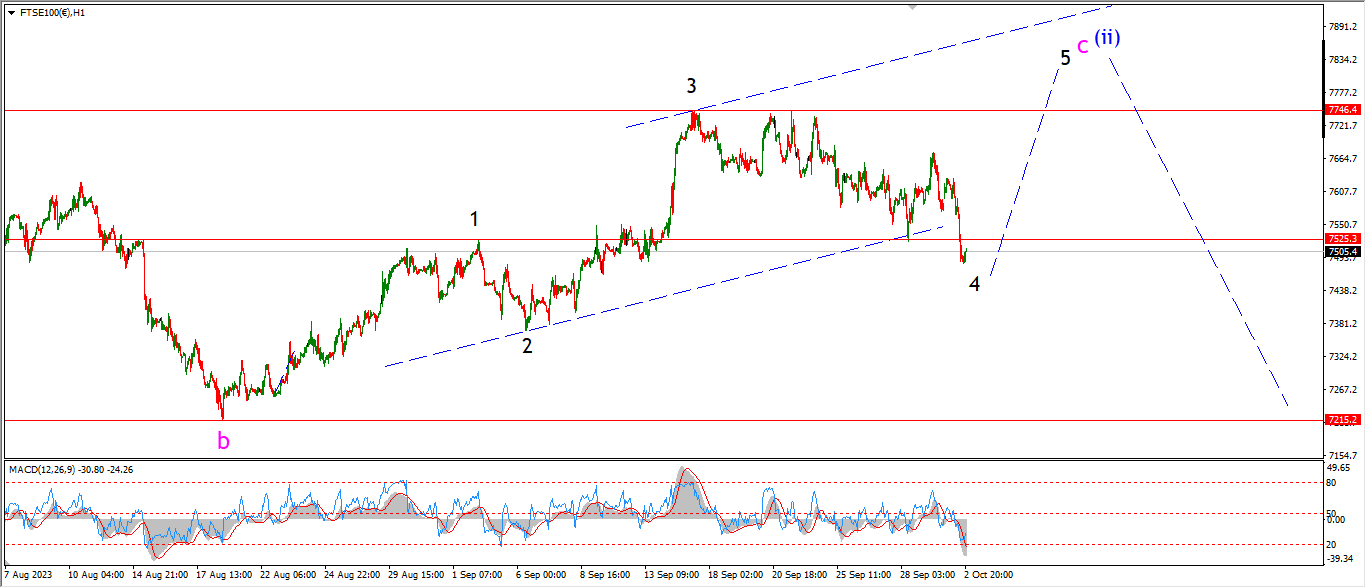
Task: Click the red 7215.2 price level tag
Action: (x=1342, y=420)
